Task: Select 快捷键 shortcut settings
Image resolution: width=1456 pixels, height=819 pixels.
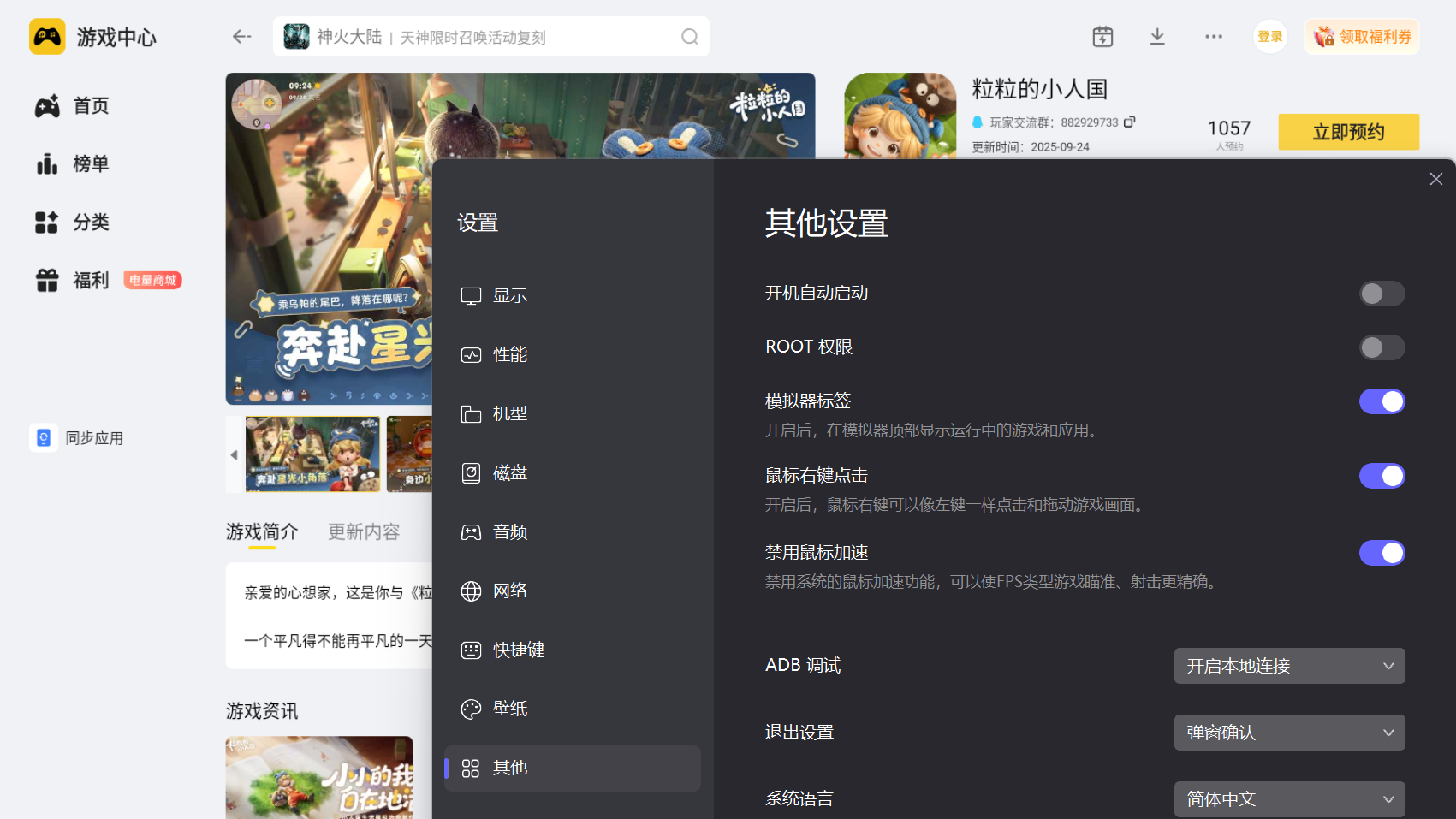Action: coord(573,650)
